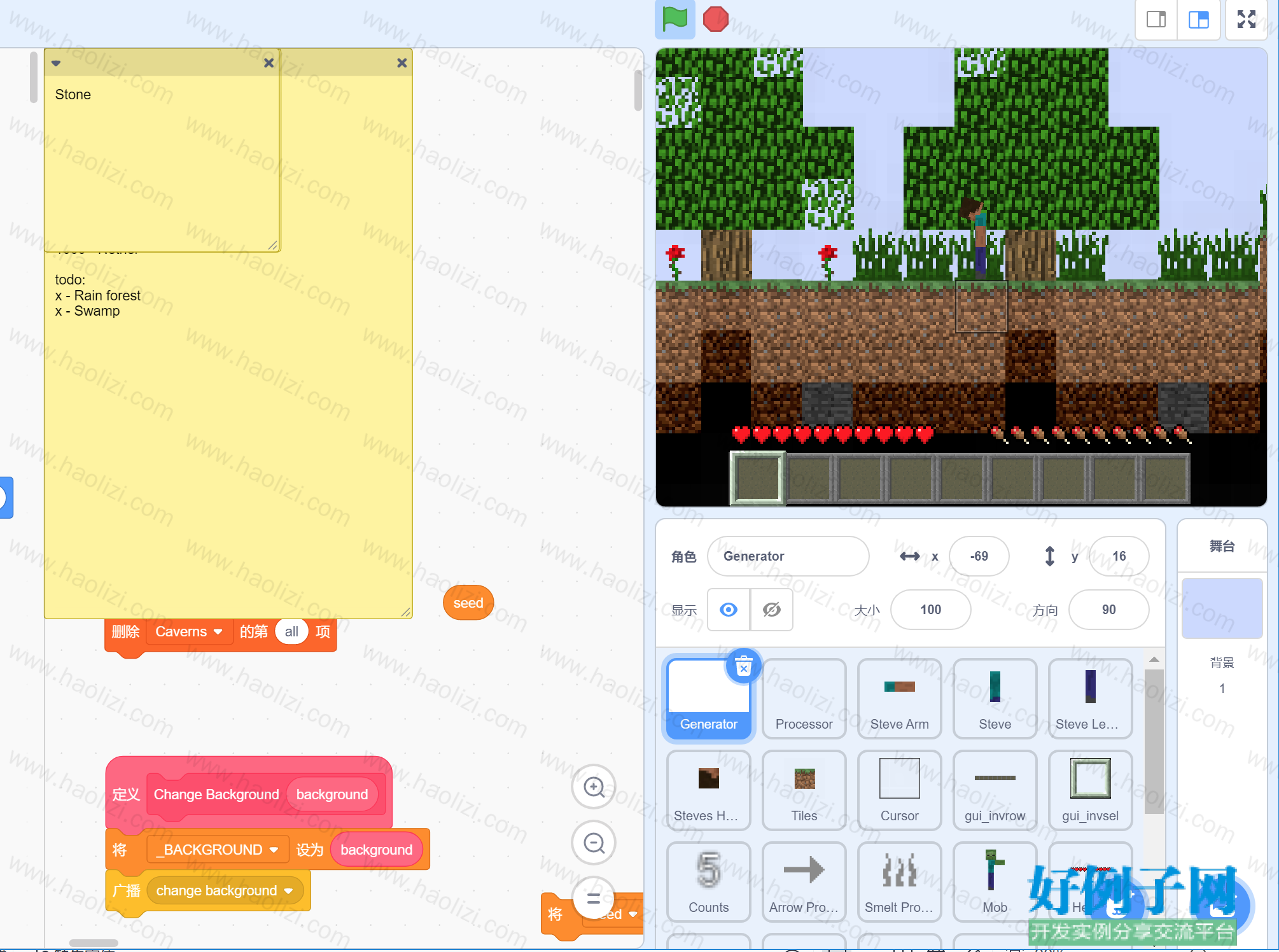Click the selected first hotbar slot on stage

tap(757, 478)
